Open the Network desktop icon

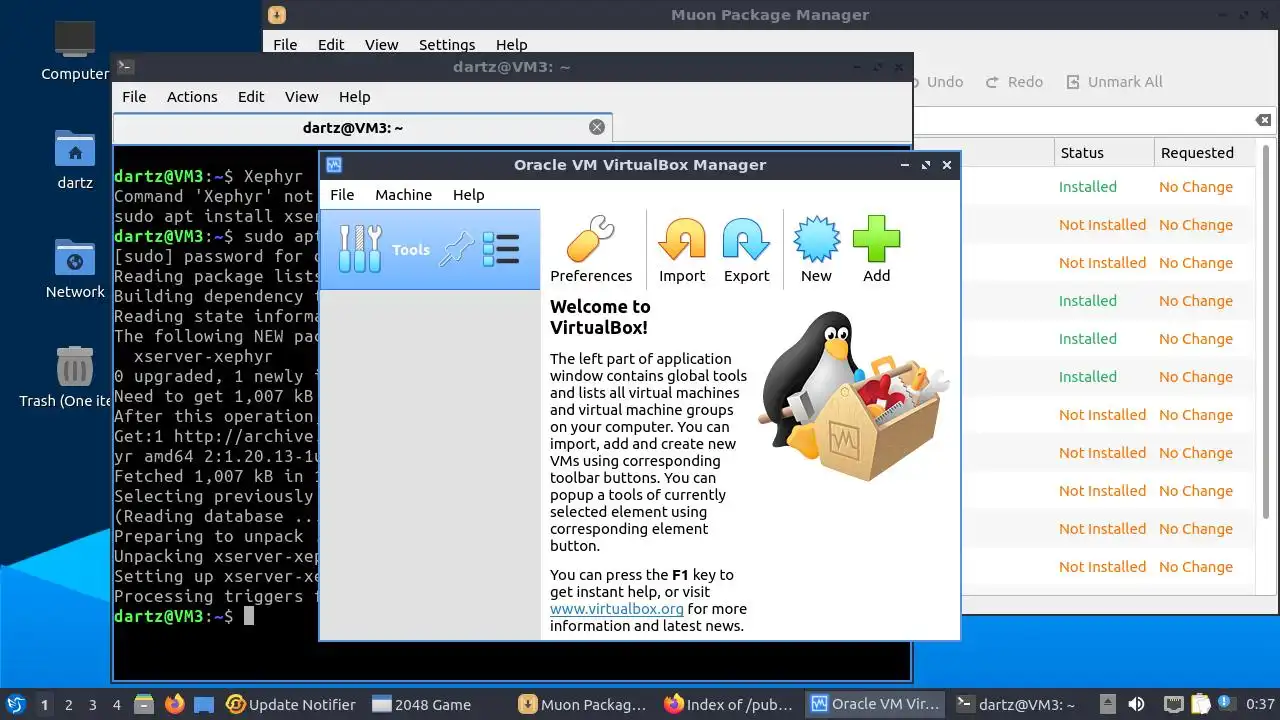point(75,269)
